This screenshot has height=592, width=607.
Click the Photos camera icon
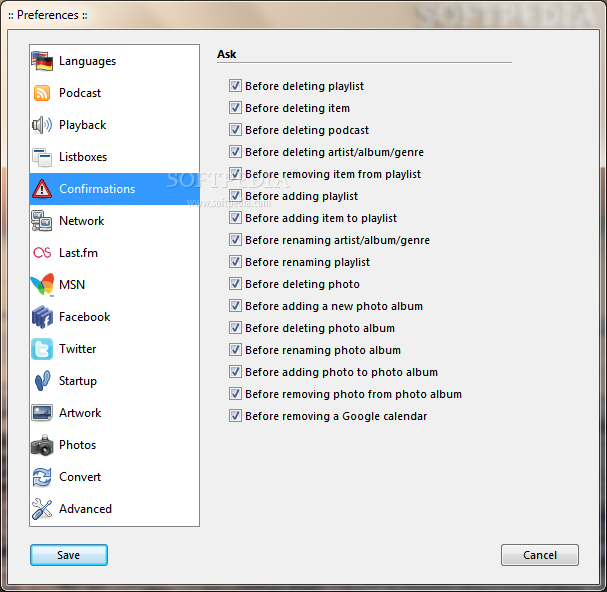pyautogui.click(x=42, y=445)
